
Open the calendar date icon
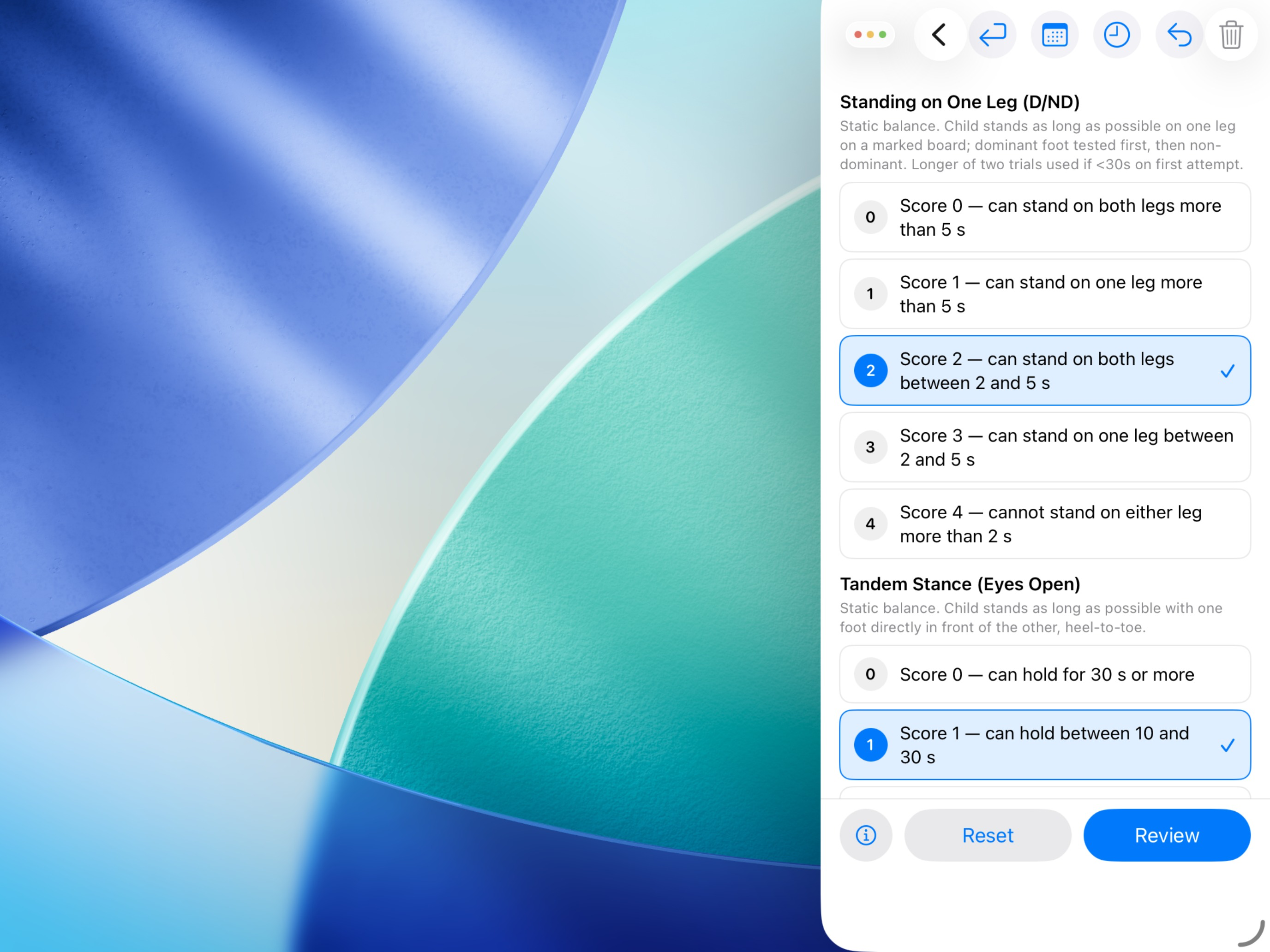click(1054, 35)
